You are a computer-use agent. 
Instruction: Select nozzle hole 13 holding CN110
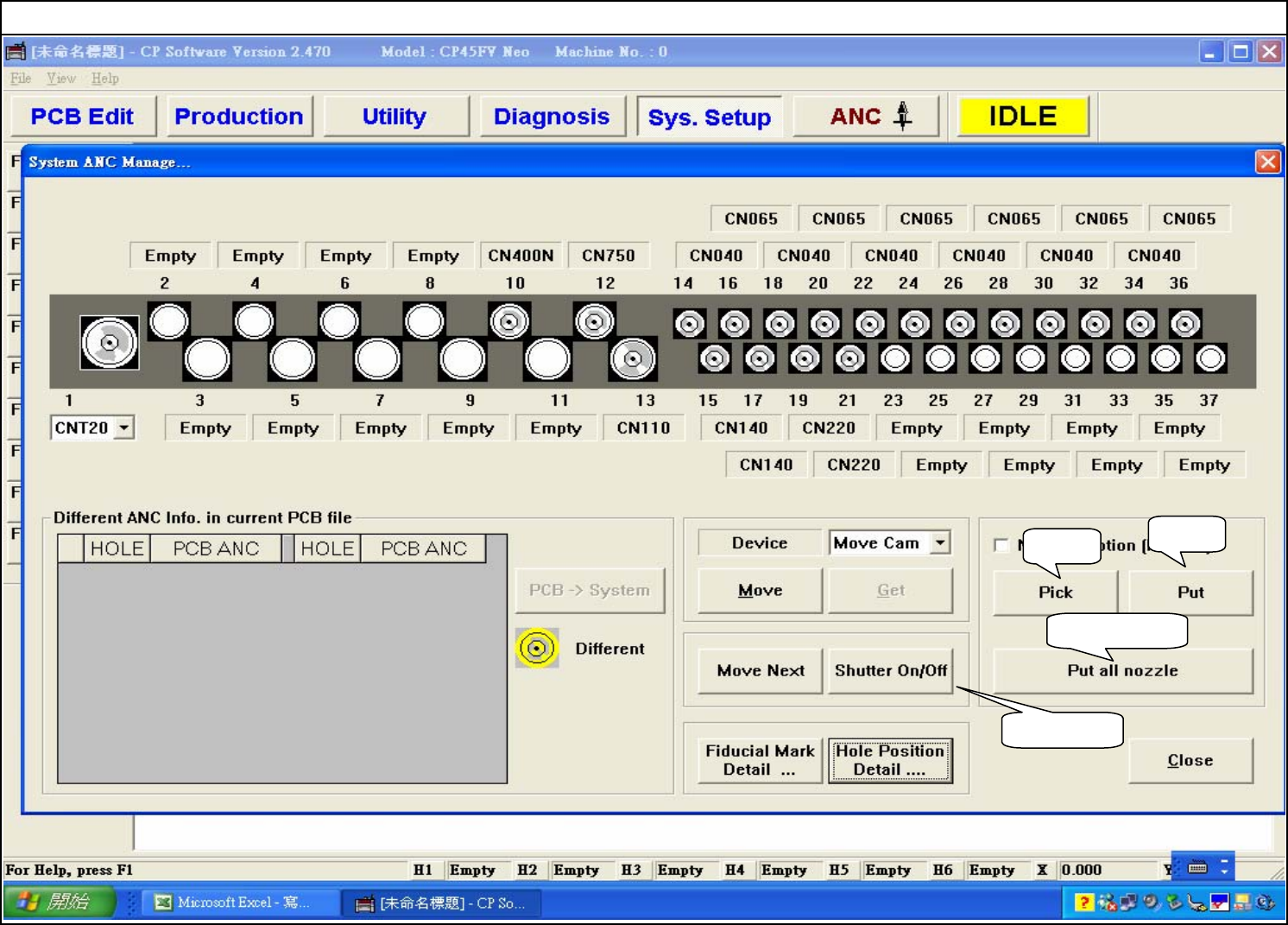[x=633, y=359]
